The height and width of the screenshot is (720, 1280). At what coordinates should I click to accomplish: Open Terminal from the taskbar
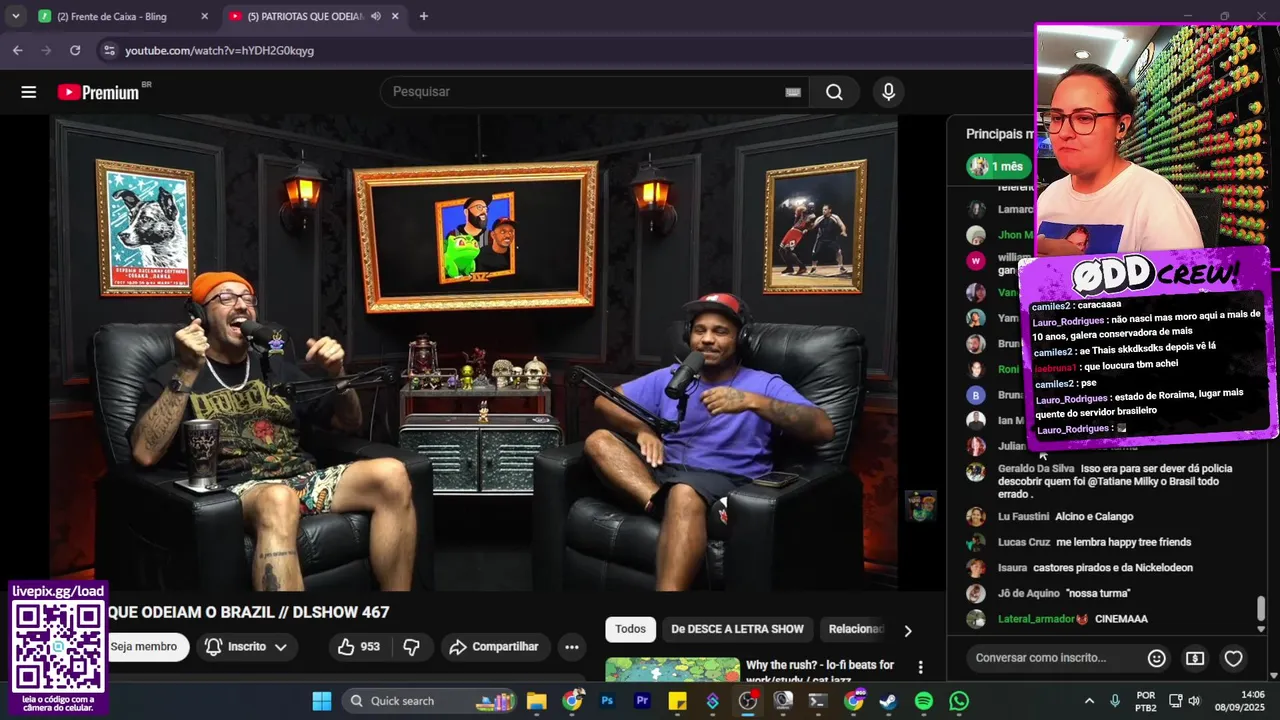click(x=818, y=701)
